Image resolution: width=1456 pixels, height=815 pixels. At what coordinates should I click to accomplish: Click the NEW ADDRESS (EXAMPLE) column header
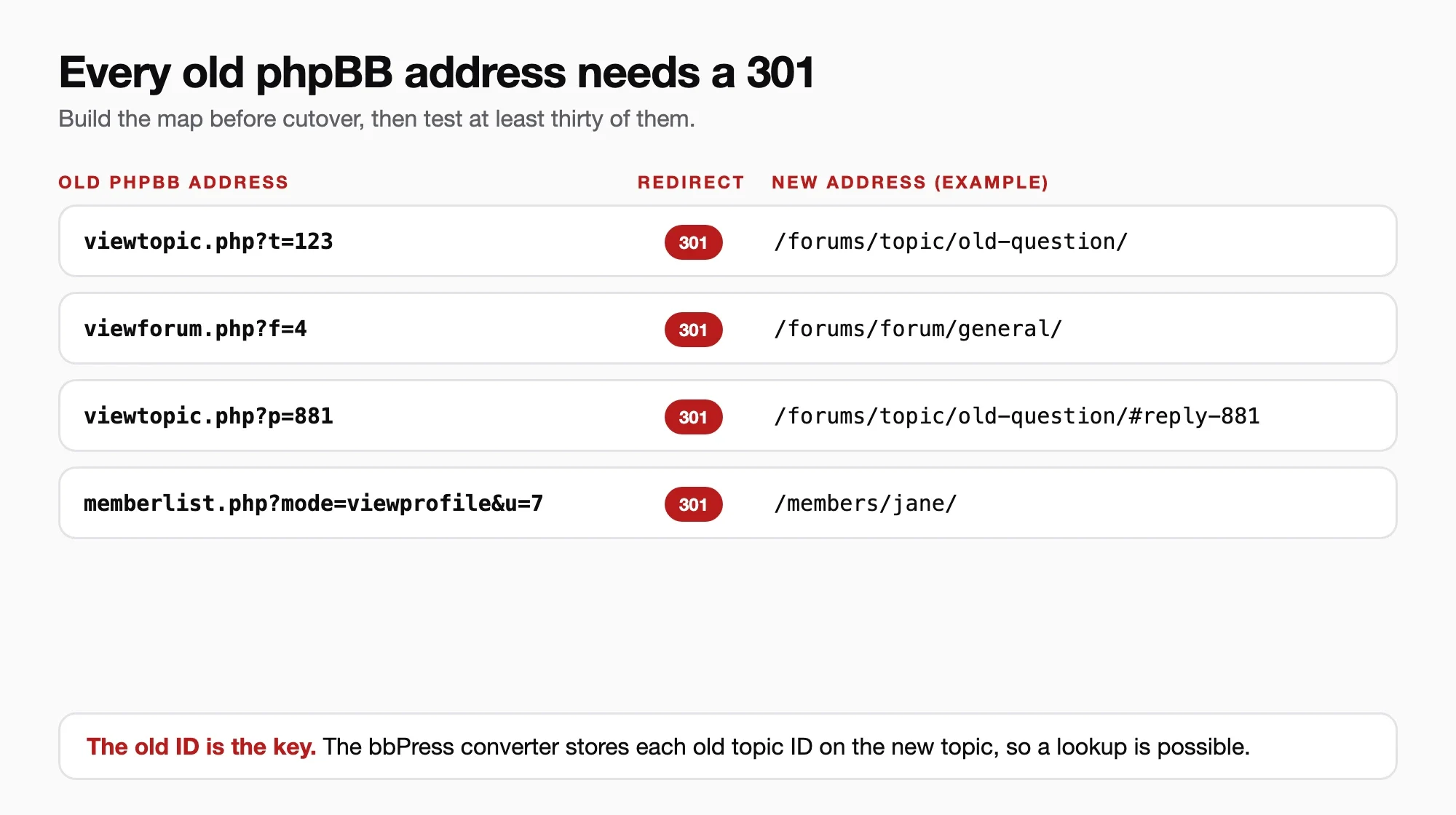coord(910,182)
